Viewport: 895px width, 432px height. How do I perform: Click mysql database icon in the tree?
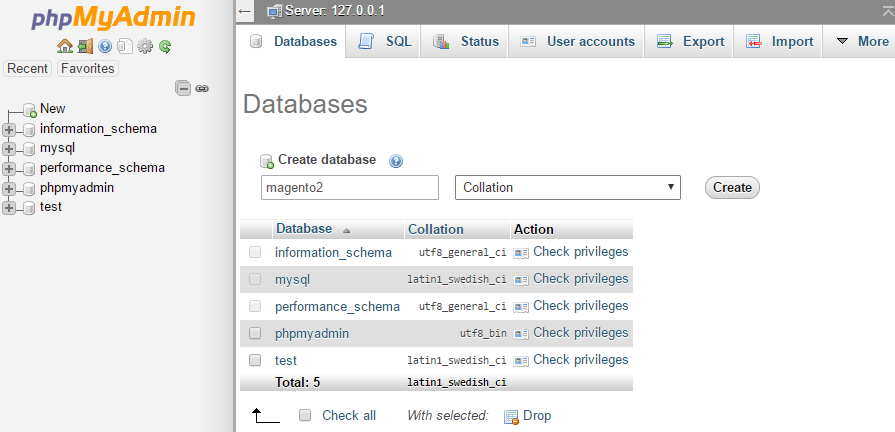[x=29, y=149]
